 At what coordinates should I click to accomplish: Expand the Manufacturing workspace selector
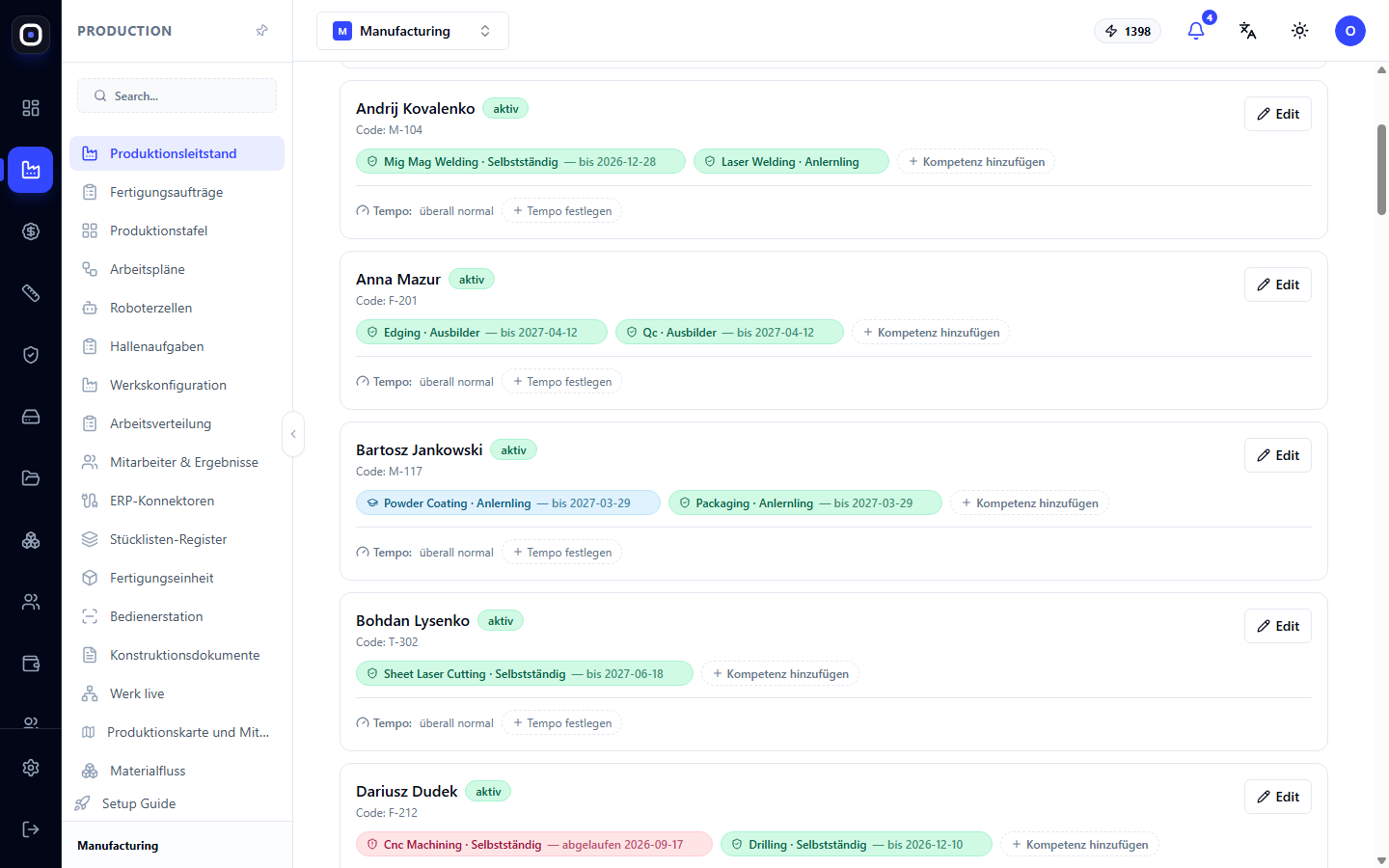(413, 31)
